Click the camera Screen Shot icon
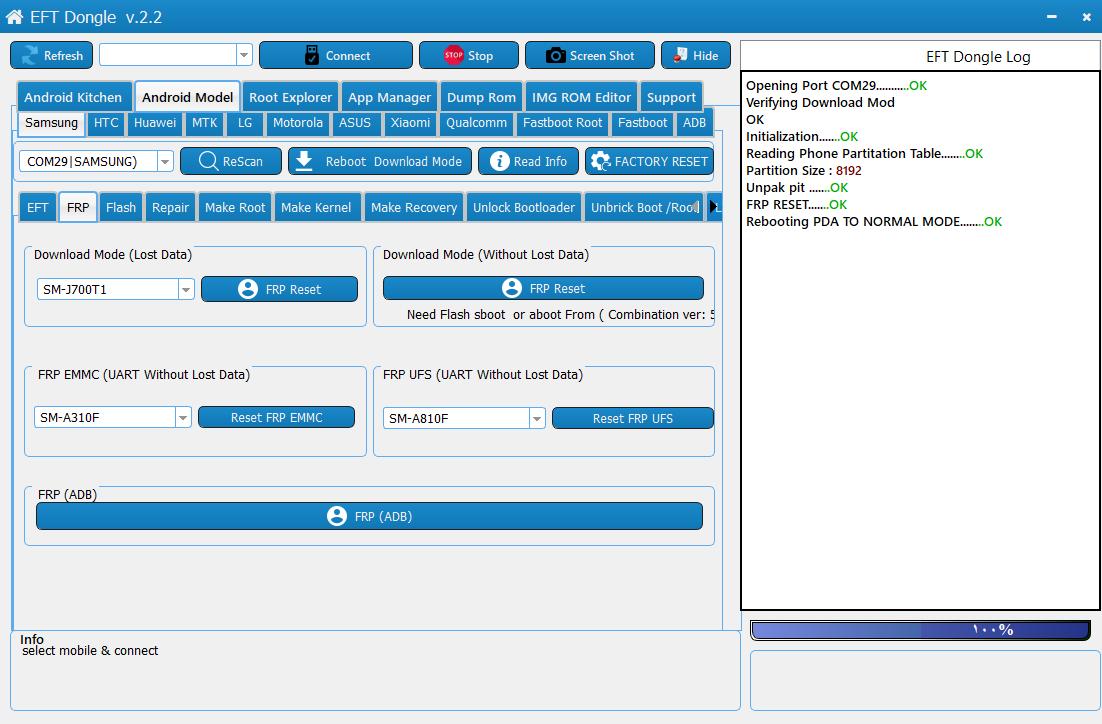 pyautogui.click(x=555, y=56)
